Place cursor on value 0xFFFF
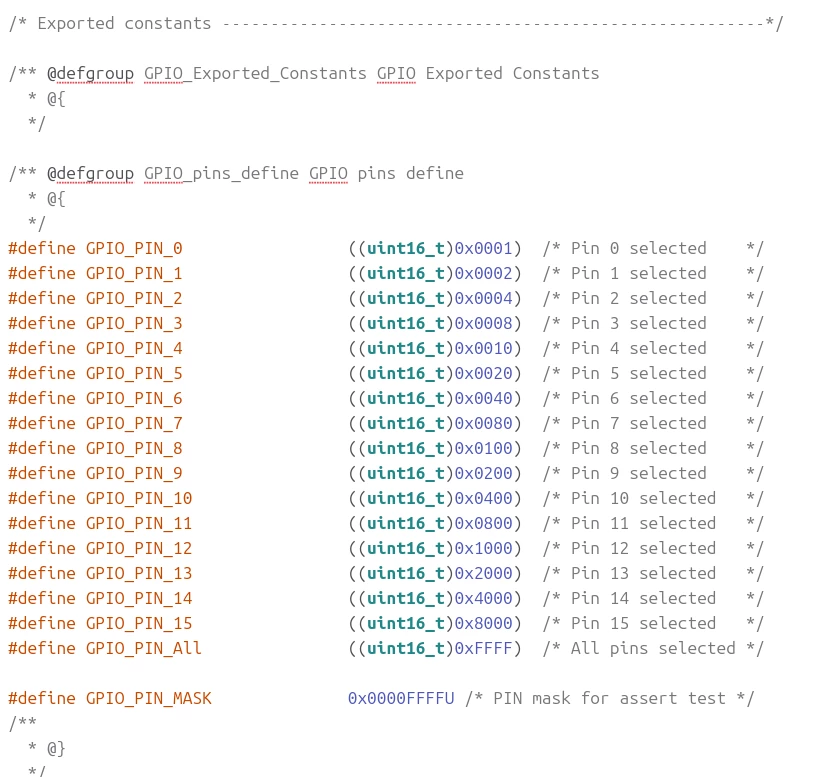 click(483, 648)
